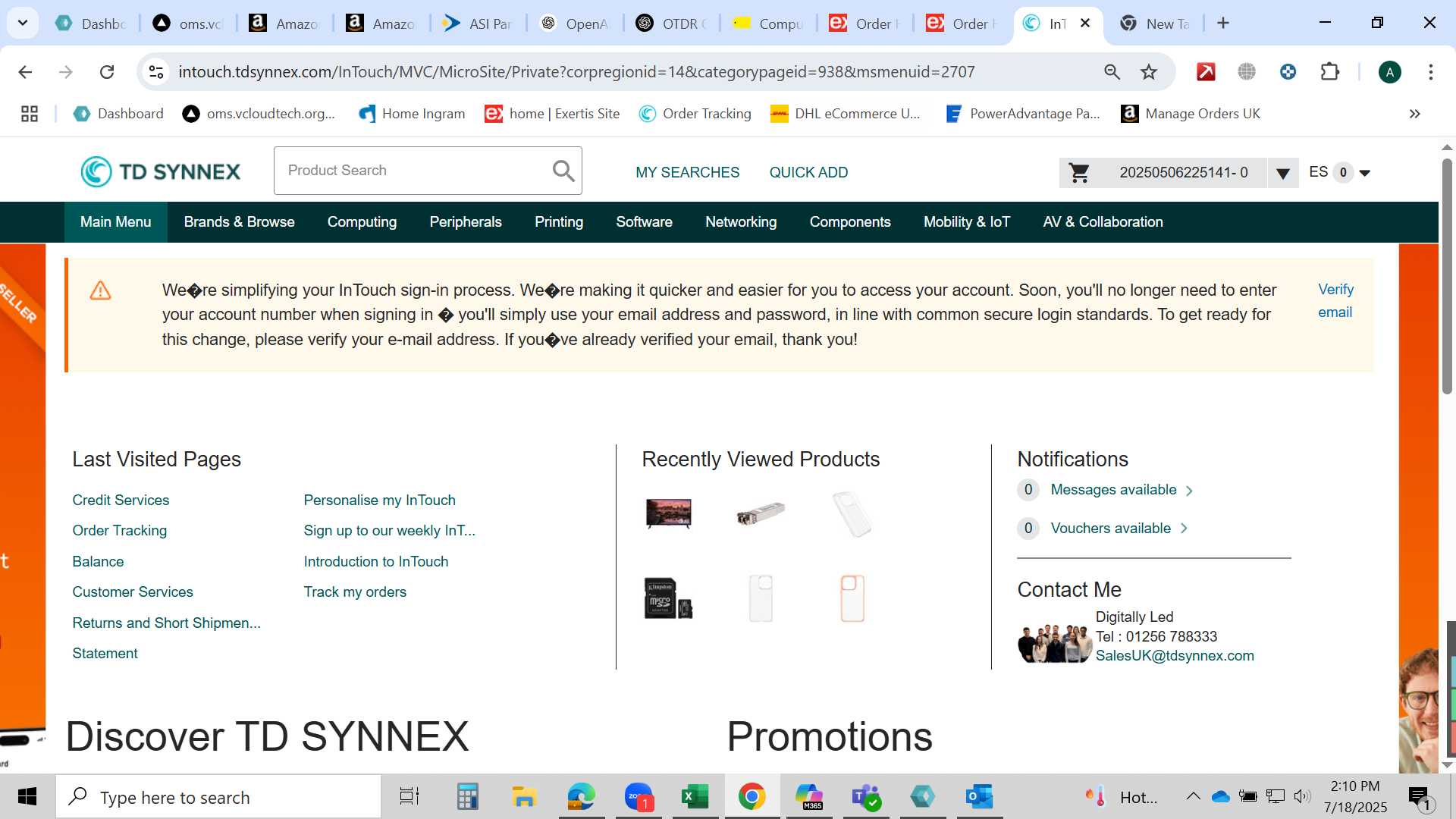Screen dimensions: 1456x819
Task: Expand Vouchers available chevron
Action: click(1184, 529)
